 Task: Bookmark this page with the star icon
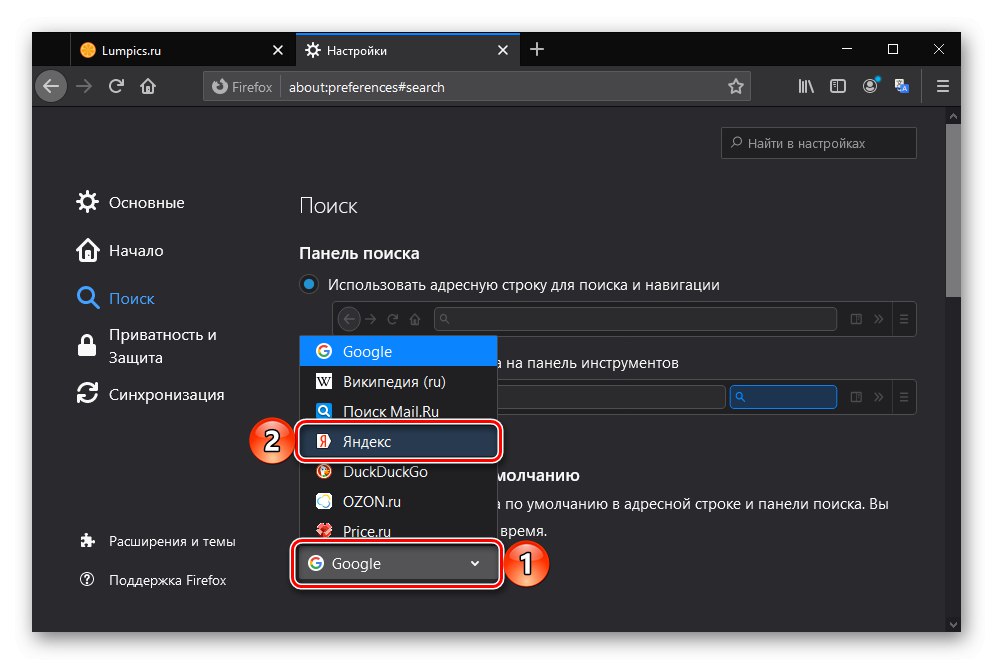[x=736, y=87]
